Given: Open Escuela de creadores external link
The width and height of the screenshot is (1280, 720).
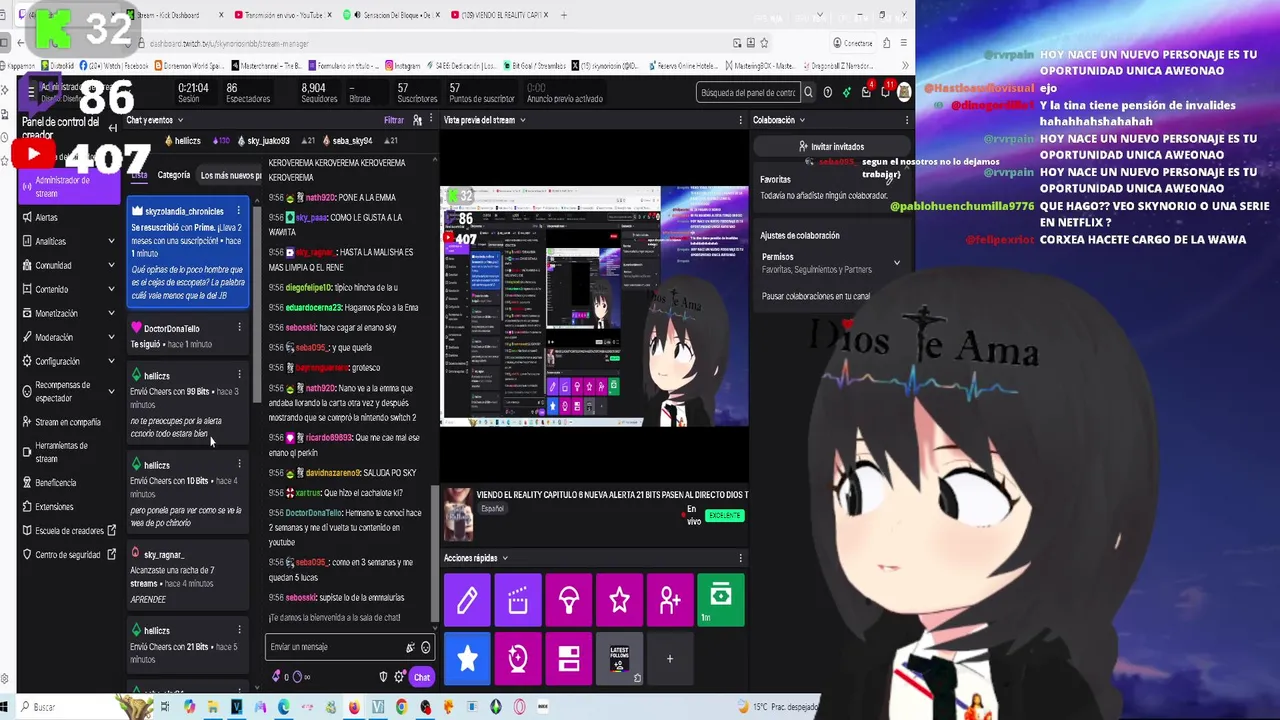Looking at the screenshot, I should pyautogui.click(x=69, y=530).
